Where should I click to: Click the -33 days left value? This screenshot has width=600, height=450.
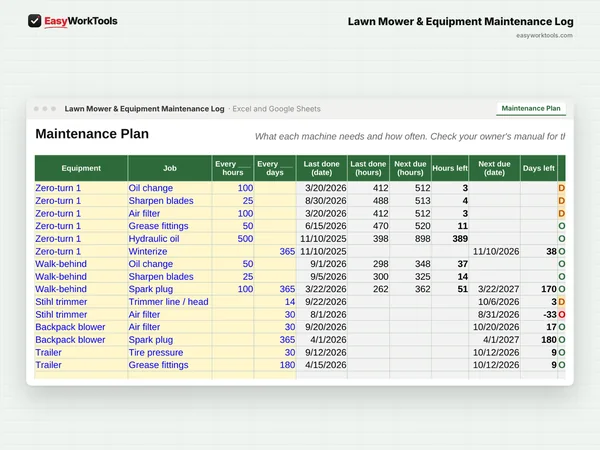pyautogui.click(x=549, y=315)
